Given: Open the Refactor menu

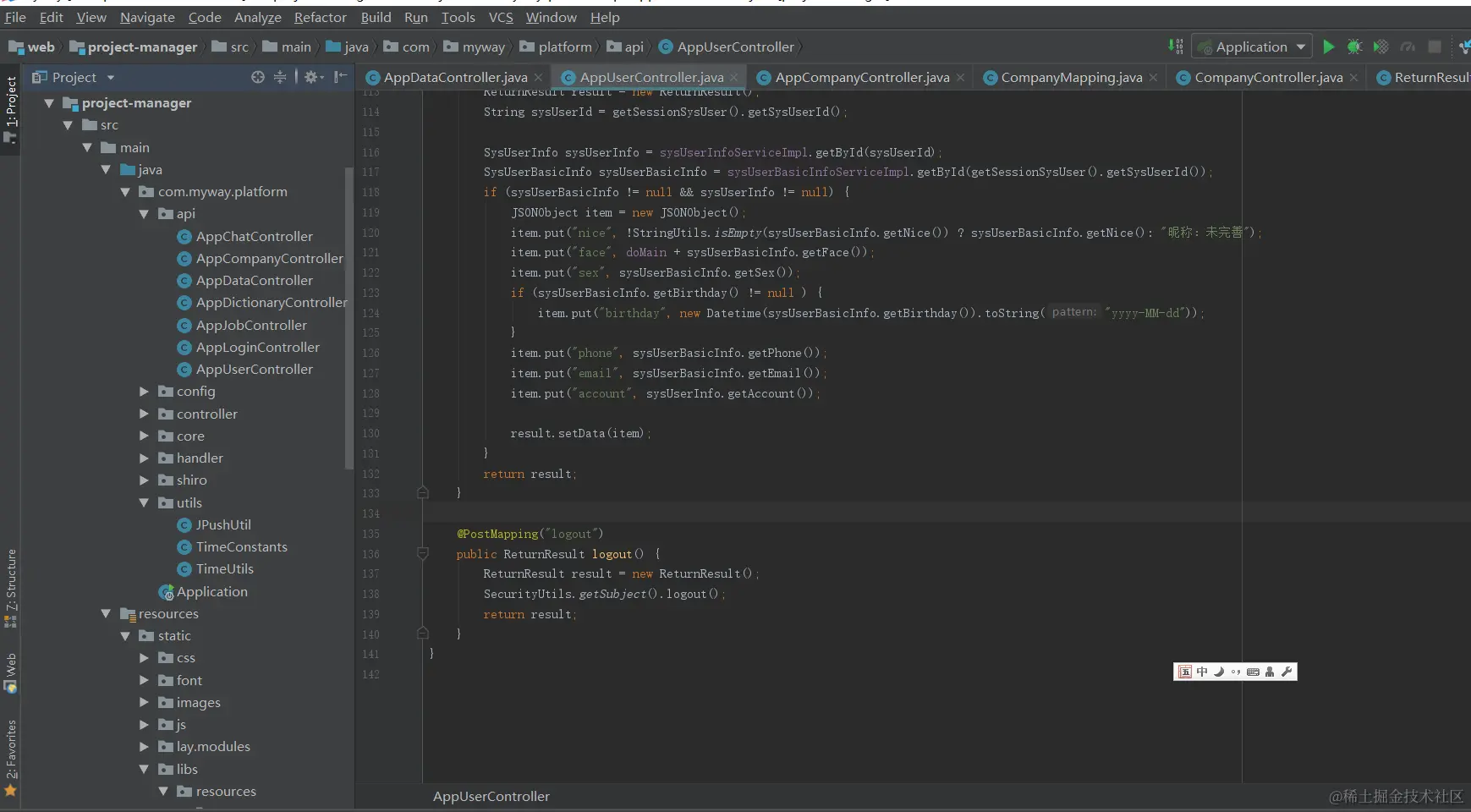Looking at the screenshot, I should point(320,17).
